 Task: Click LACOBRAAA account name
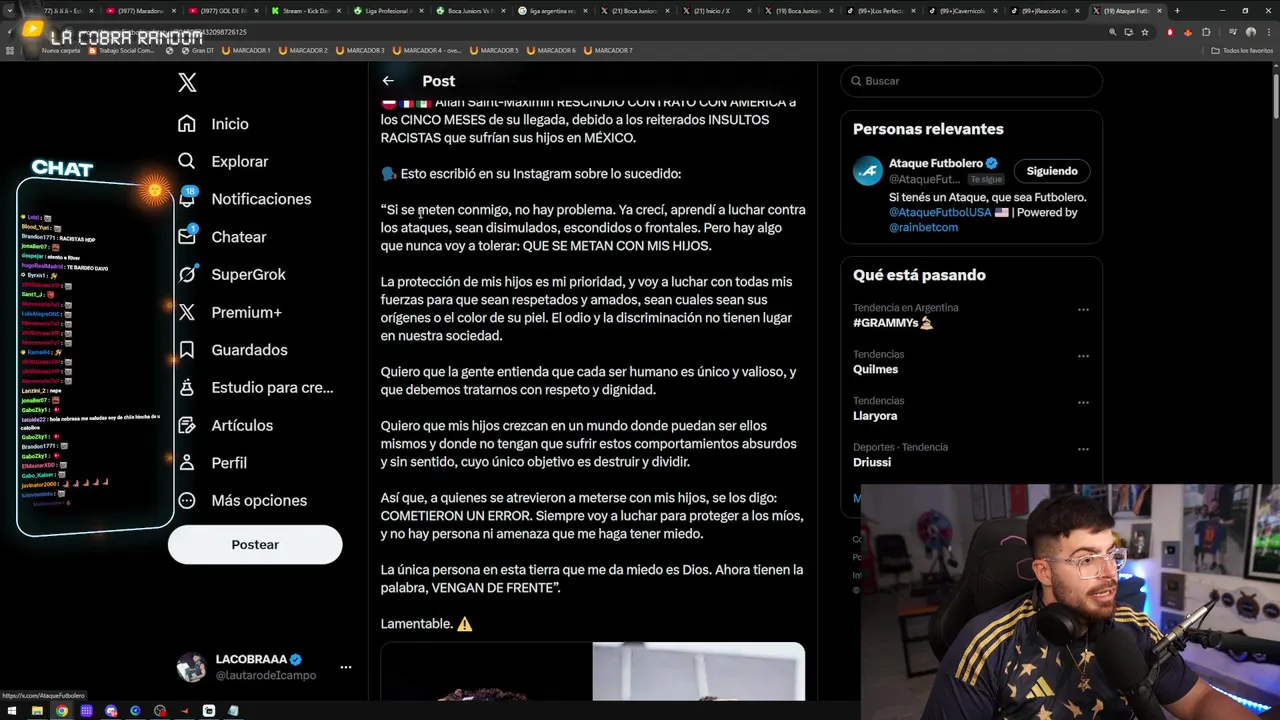click(251, 660)
